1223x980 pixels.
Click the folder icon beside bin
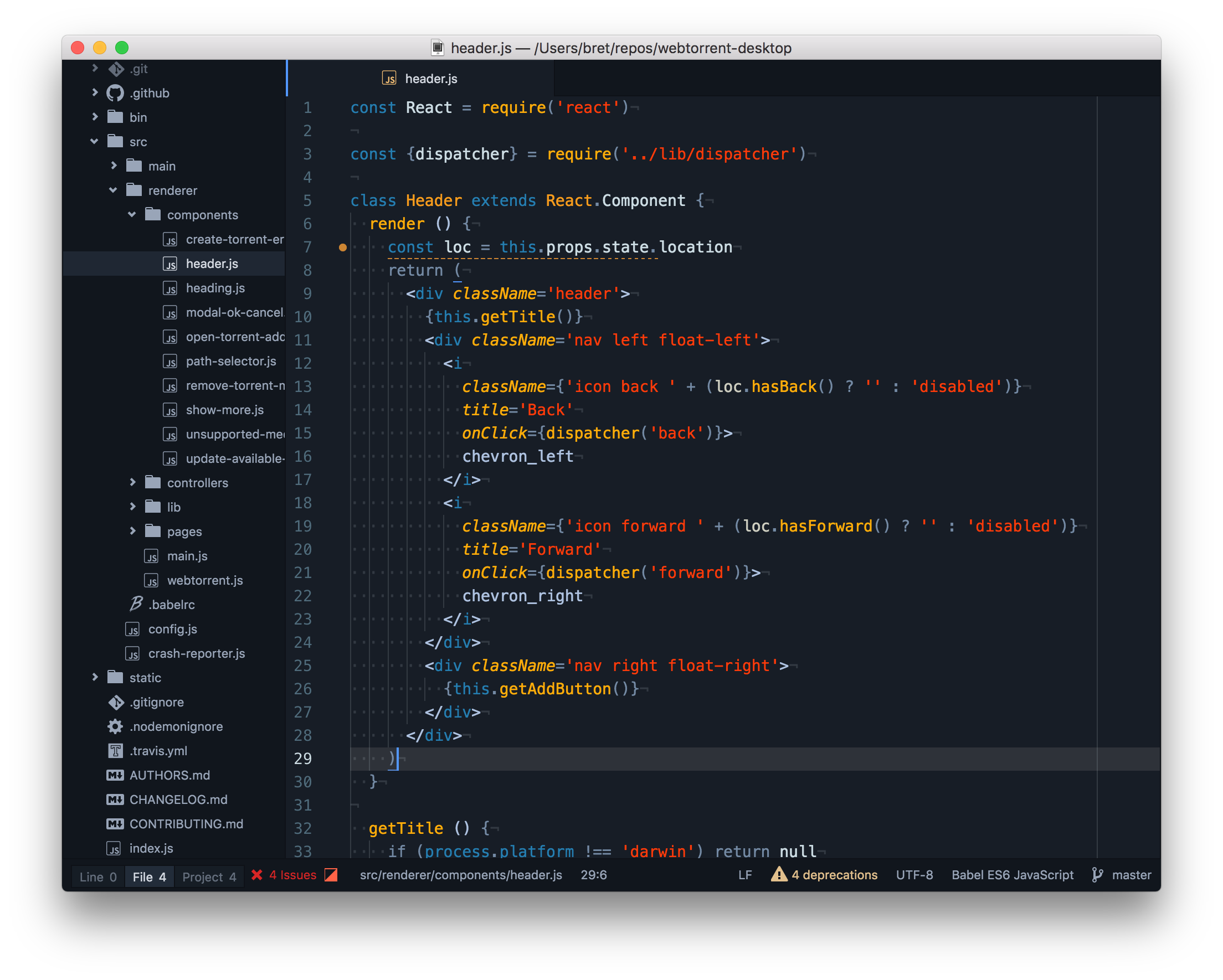pos(115,117)
